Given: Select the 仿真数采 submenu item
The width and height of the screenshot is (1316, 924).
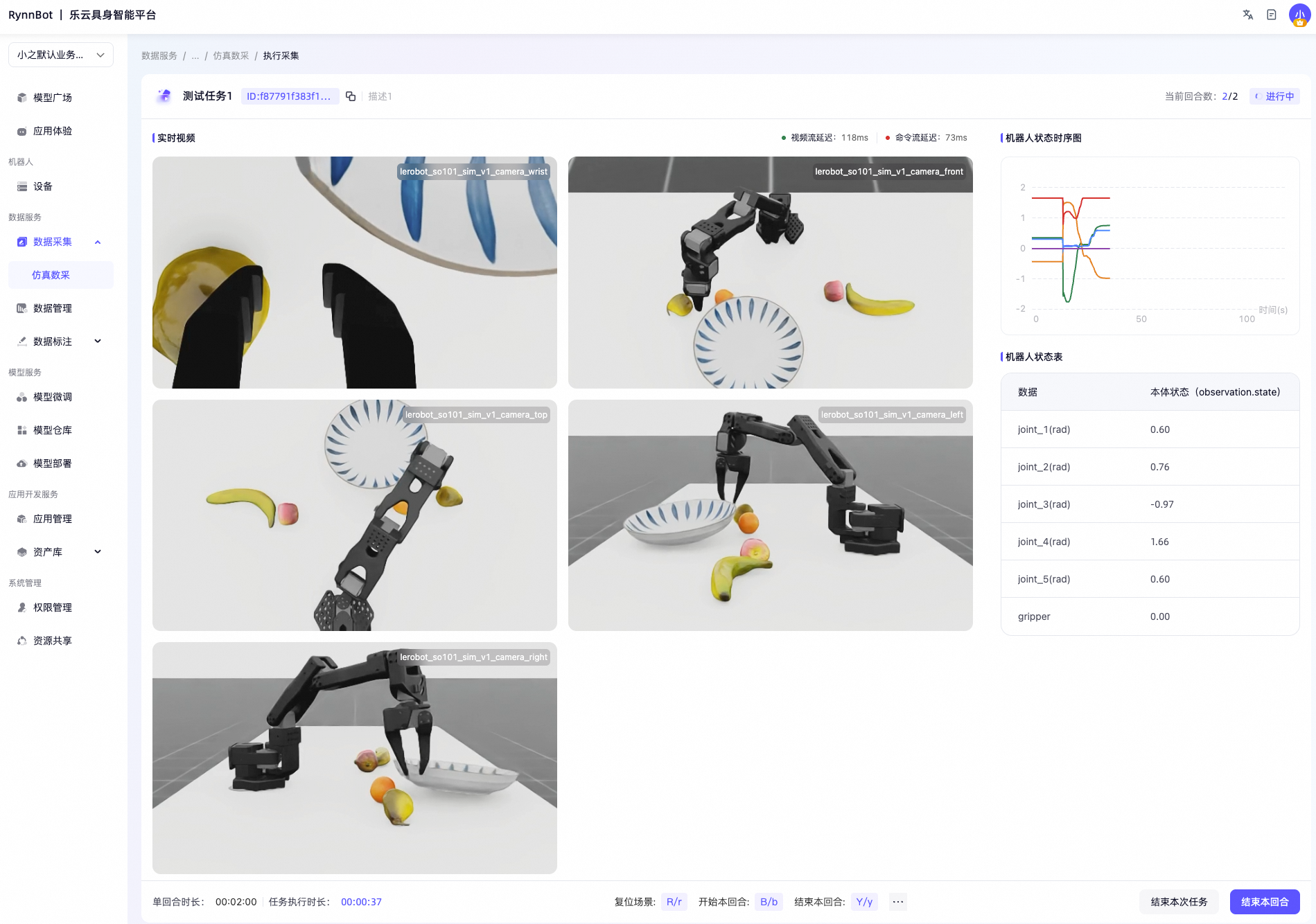Looking at the screenshot, I should point(61,275).
